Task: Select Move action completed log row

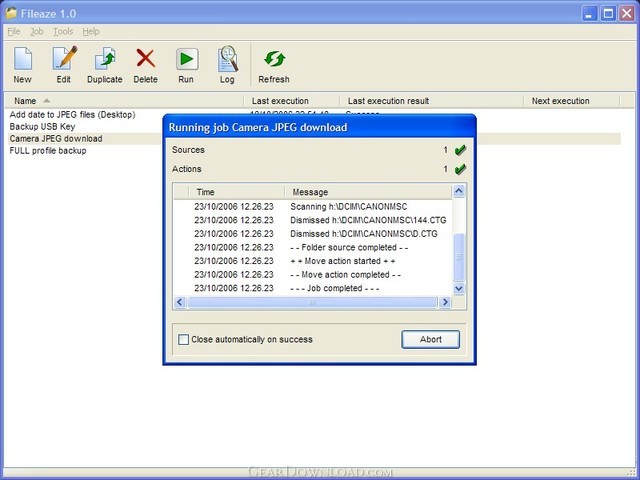Action: pos(313,275)
